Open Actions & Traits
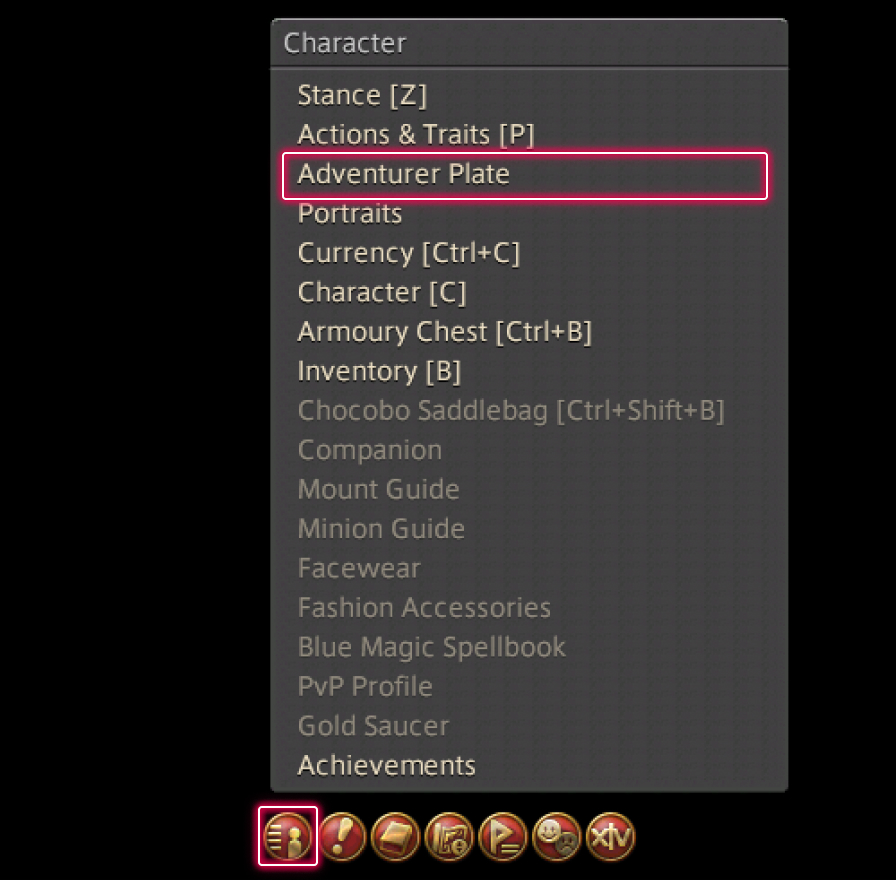Screen dimensions: 896x880 coord(416,134)
